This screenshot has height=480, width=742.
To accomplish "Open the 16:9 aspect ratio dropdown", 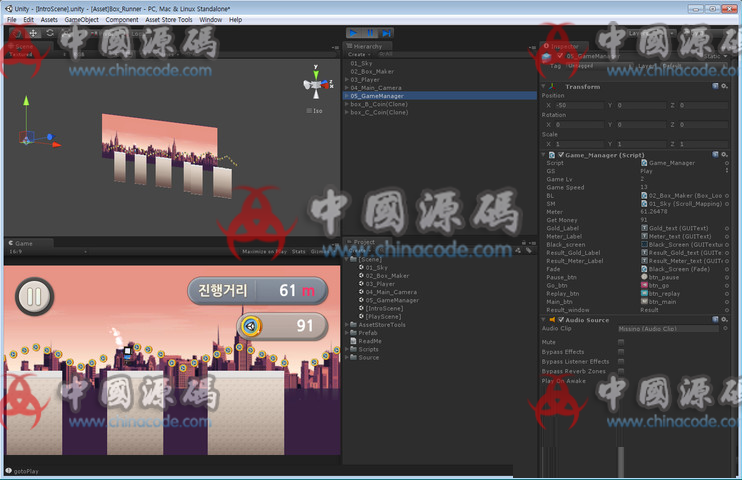I will click(16, 252).
